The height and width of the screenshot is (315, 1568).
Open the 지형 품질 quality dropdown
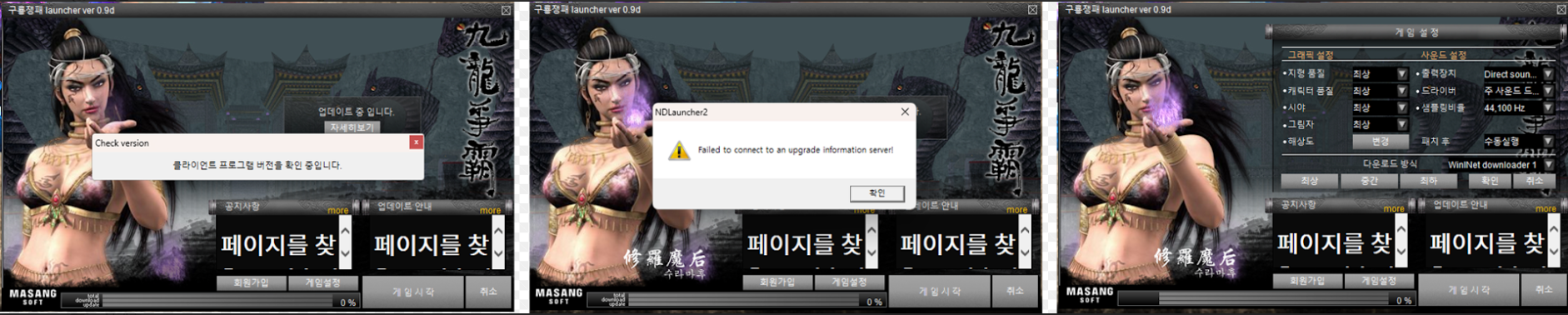pyautogui.click(x=1380, y=74)
